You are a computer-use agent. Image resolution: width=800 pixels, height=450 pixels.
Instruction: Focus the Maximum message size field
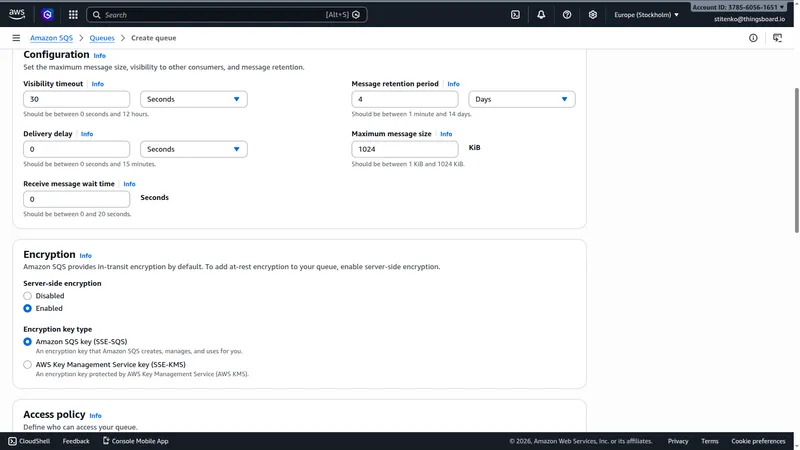coord(405,149)
